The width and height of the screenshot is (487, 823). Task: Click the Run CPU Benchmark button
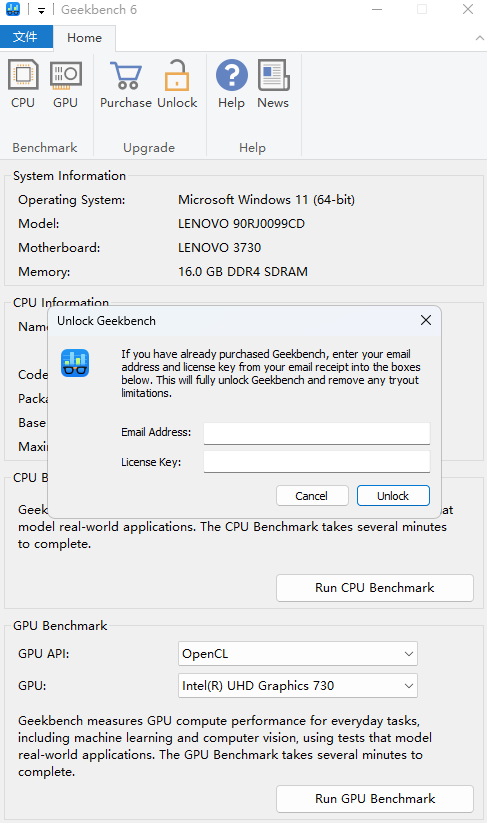[375, 588]
